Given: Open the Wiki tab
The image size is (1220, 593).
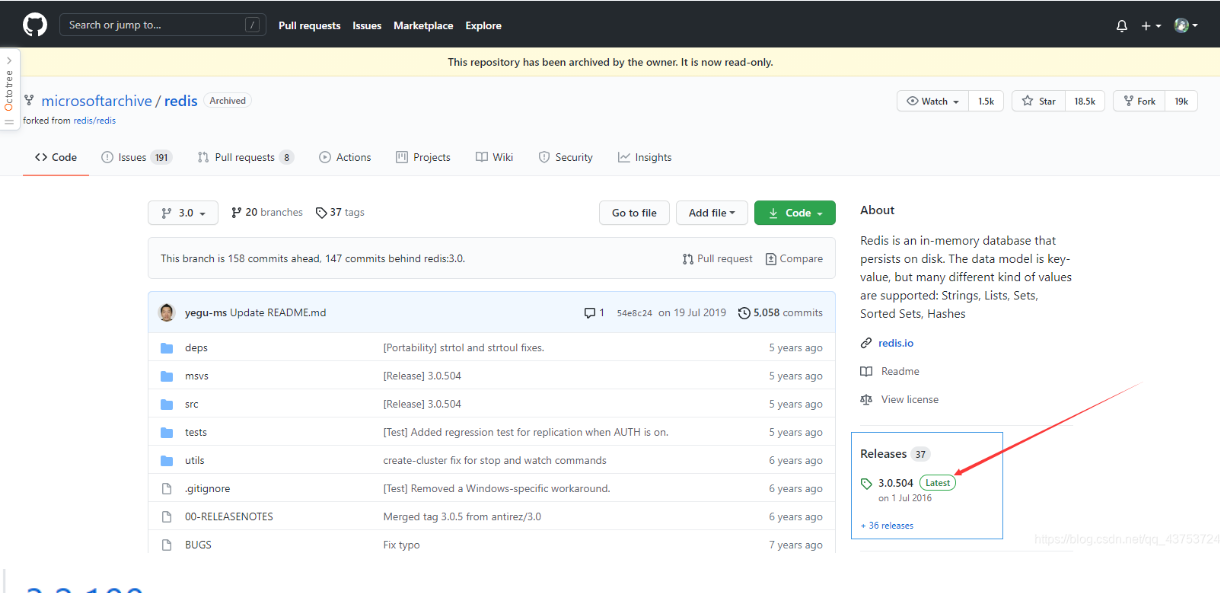Looking at the screenshot, I should click(494, 157).
